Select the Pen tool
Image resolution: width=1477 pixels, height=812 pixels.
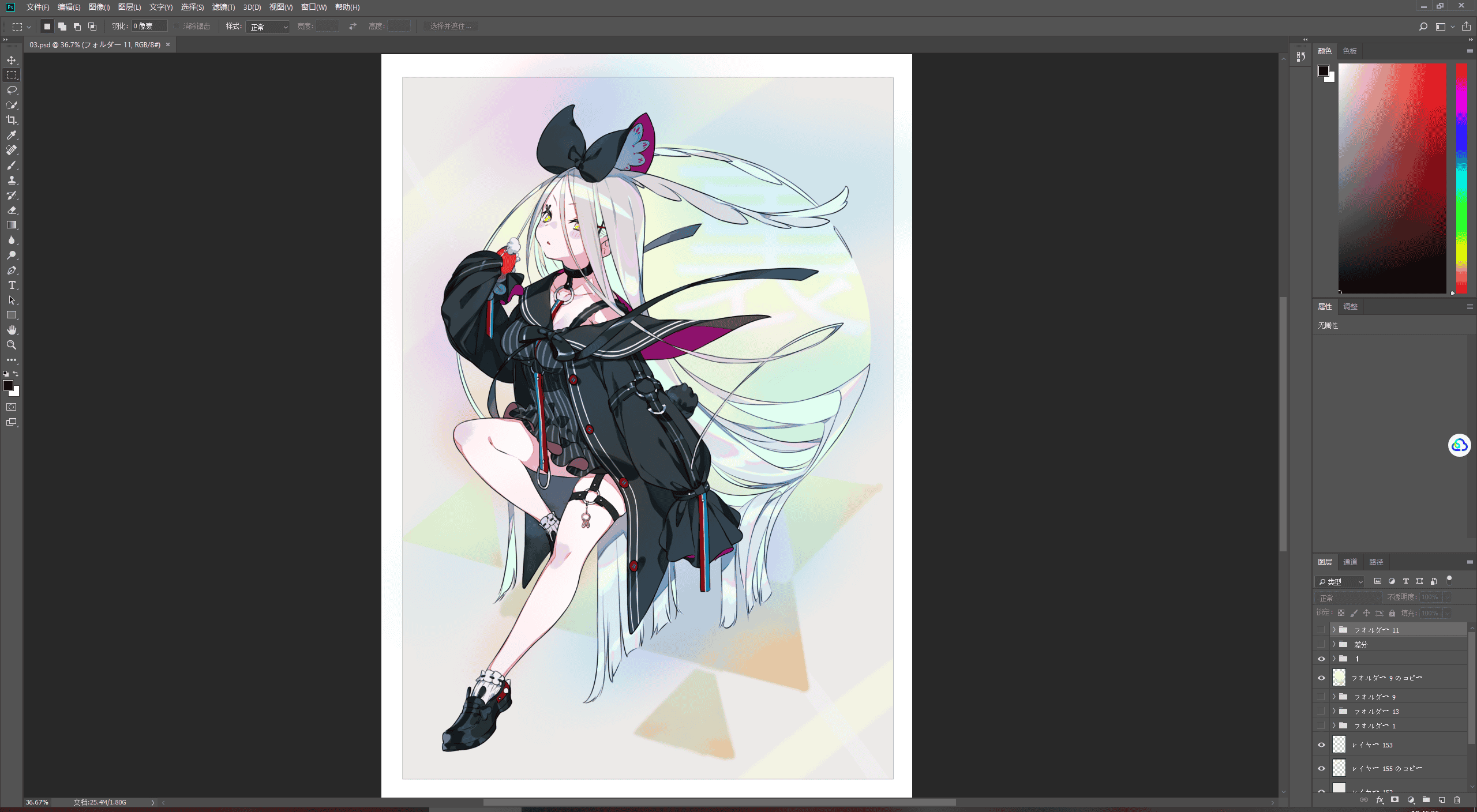[12, 270]
